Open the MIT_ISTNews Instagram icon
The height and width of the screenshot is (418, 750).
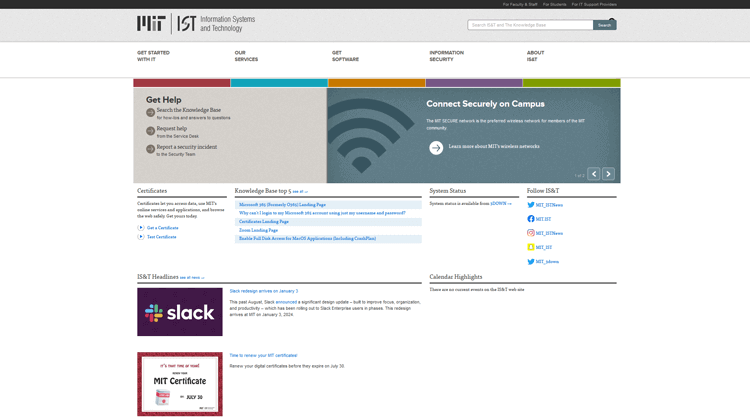531,233
